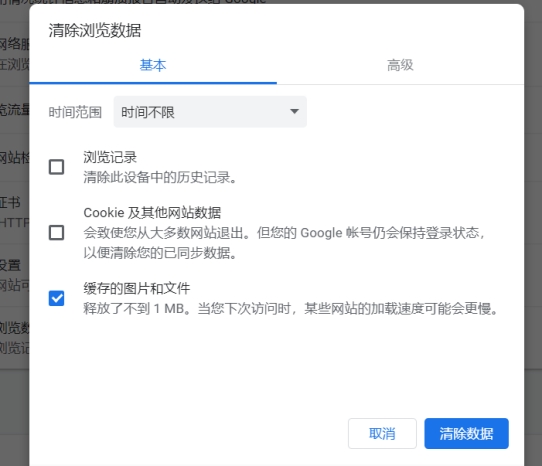542x466 pixels.
Task: Click the blue 清除数据 button
Action: point(466,434)
